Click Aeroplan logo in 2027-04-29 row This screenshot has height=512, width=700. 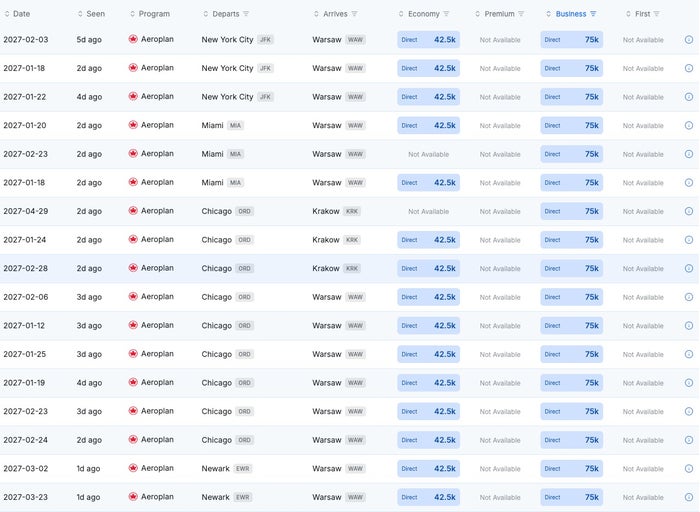coord(133,211)
